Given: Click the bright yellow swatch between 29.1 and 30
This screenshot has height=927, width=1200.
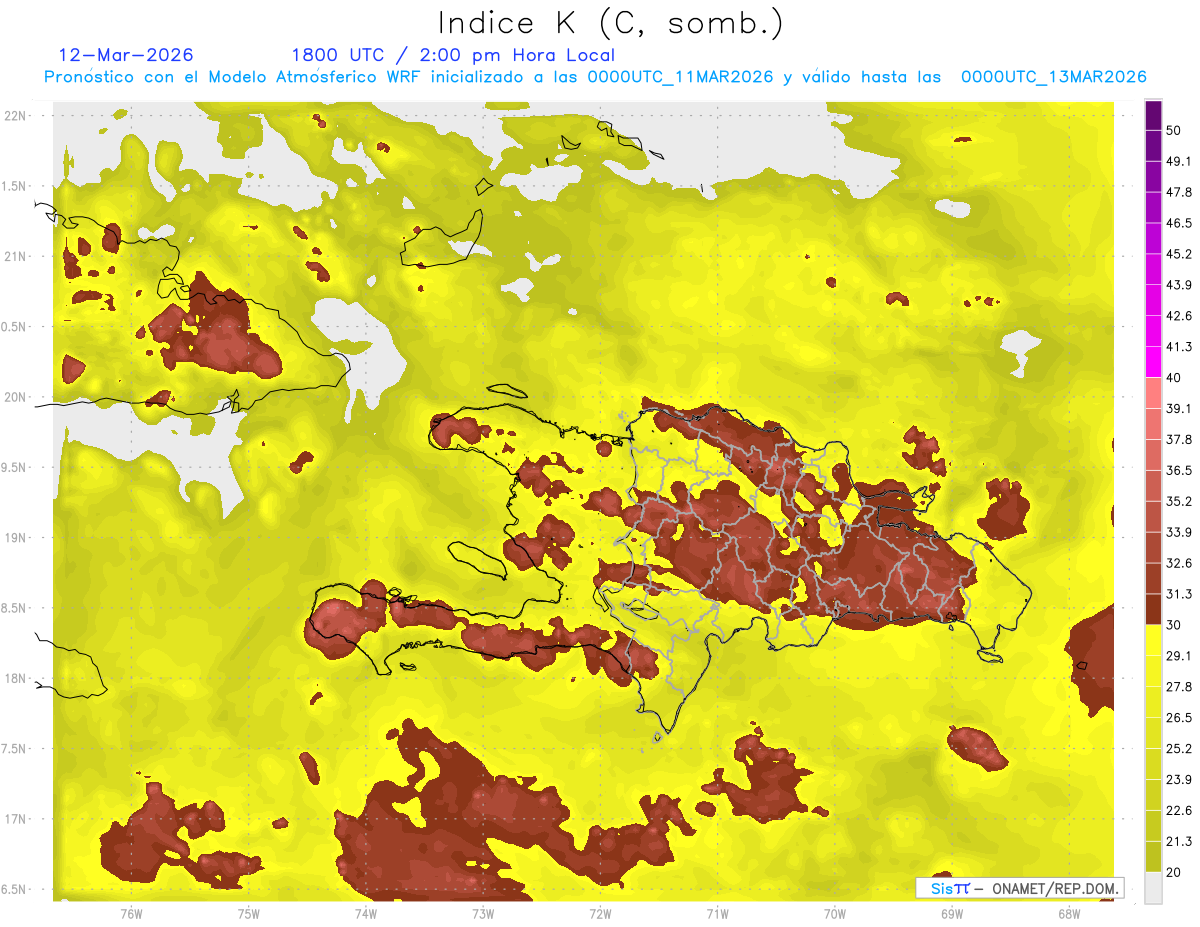Looking at the screenshot, I should [1153, 640].
